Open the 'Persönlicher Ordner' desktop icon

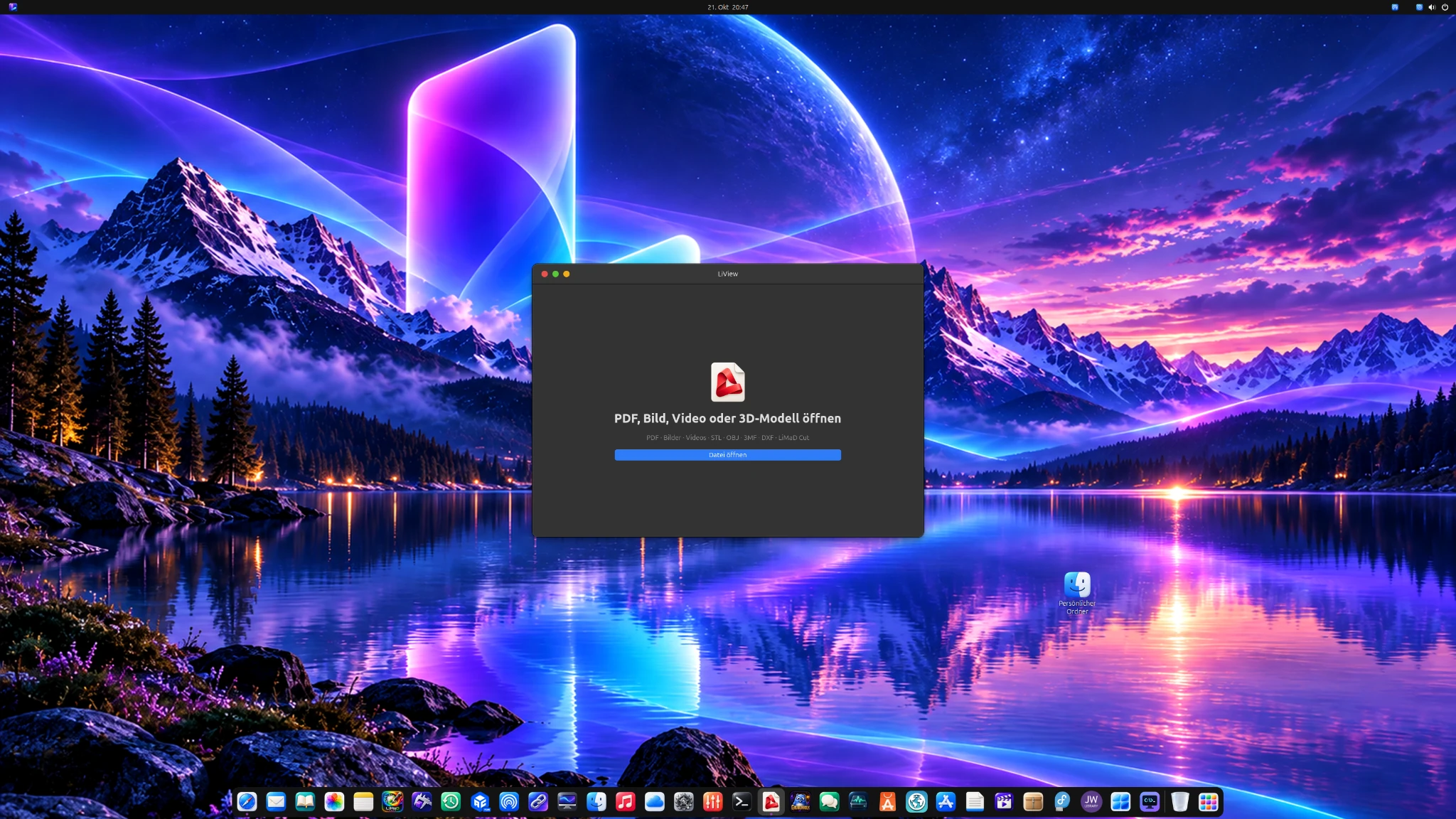(1077, 593)
